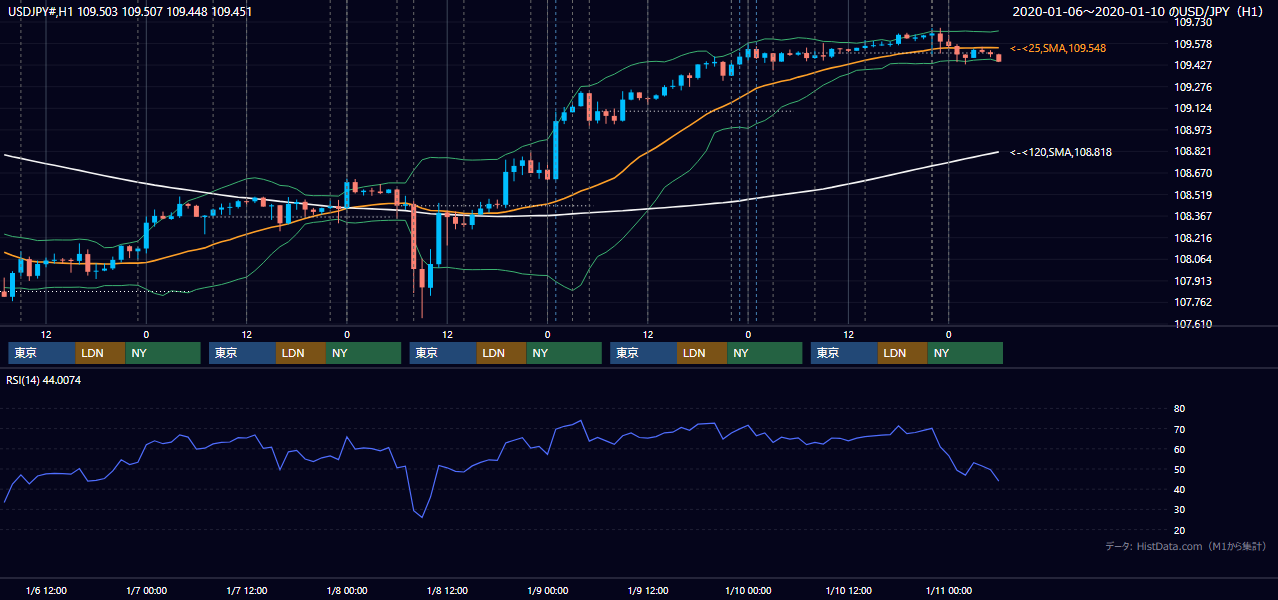The image size is (1278, 600).
Task: Click the 108.670 price axis label
Action: pos(1194,173)
